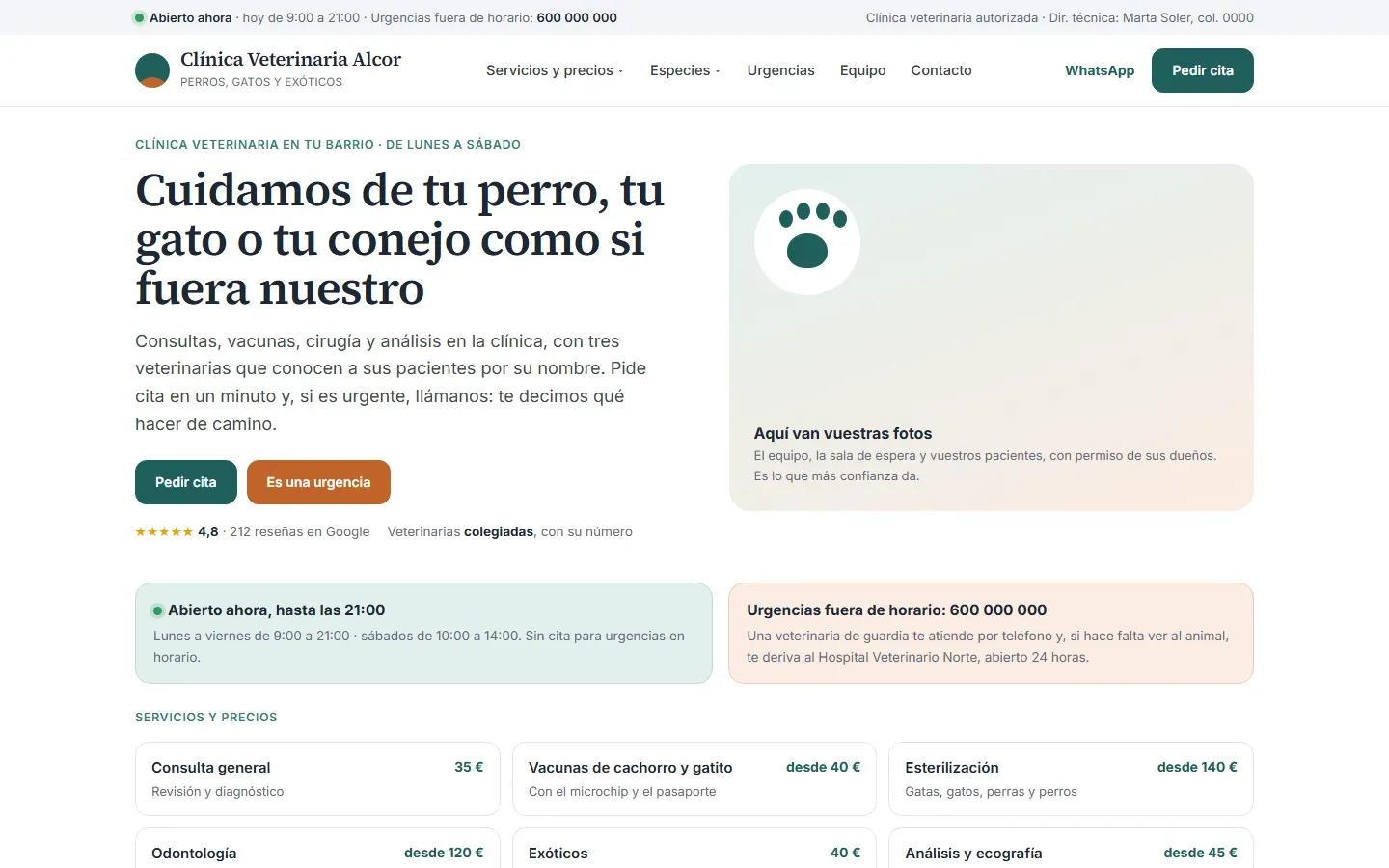1389x868 pixels.
Task: Select the Exóticos service card
Action: click(694, 849)
